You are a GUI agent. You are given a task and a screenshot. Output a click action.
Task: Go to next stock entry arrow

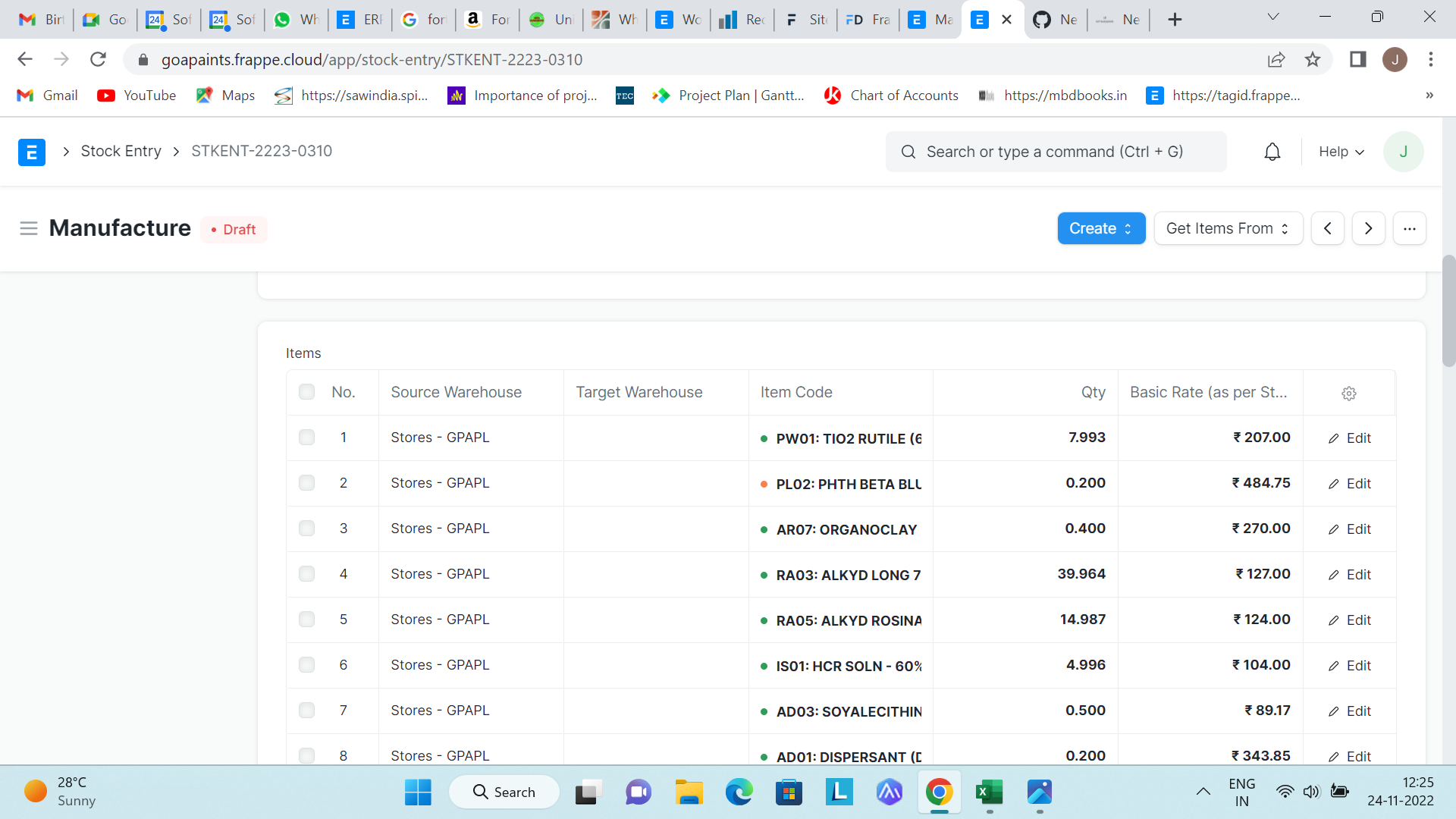click(x=1368, y=228)
